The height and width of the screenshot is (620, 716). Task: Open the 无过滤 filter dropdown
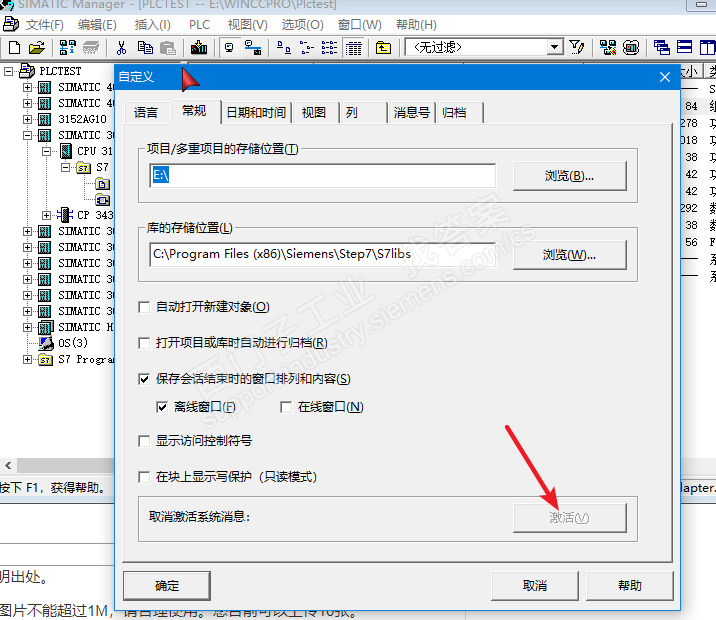554,47
